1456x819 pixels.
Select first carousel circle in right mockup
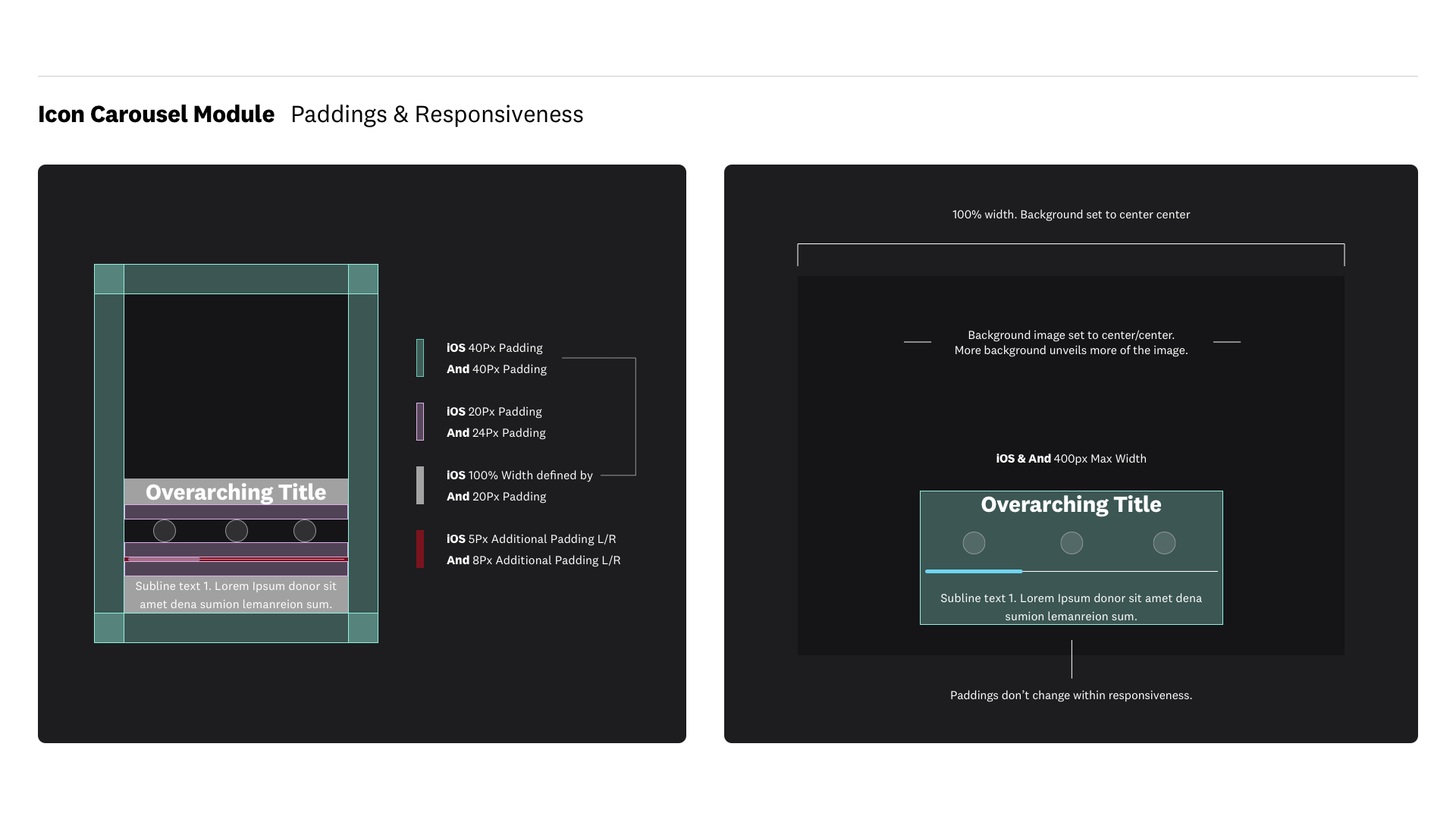pos(974,543)
